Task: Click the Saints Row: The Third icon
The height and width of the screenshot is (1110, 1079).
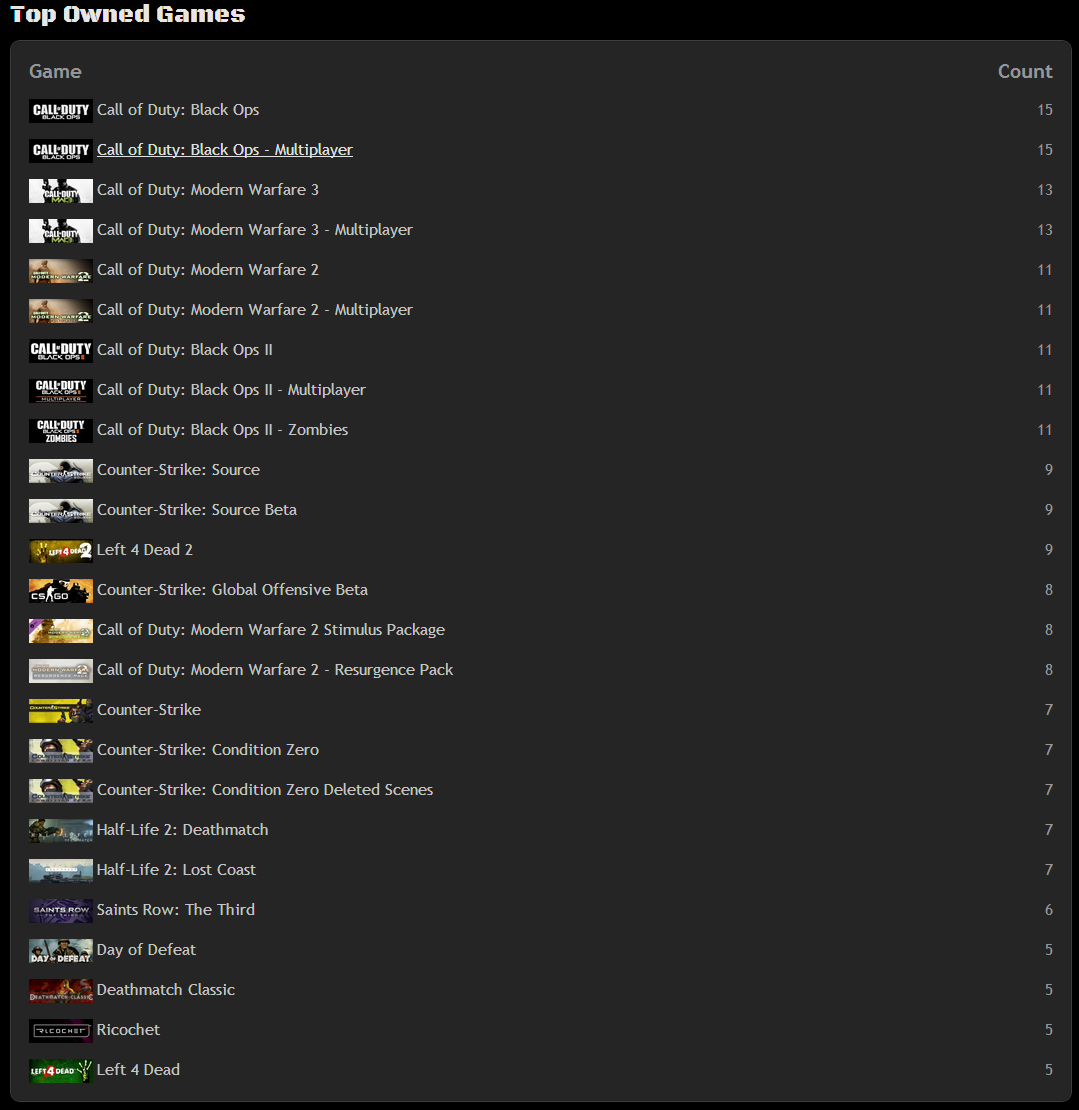Action: click(x=61, y=910)
